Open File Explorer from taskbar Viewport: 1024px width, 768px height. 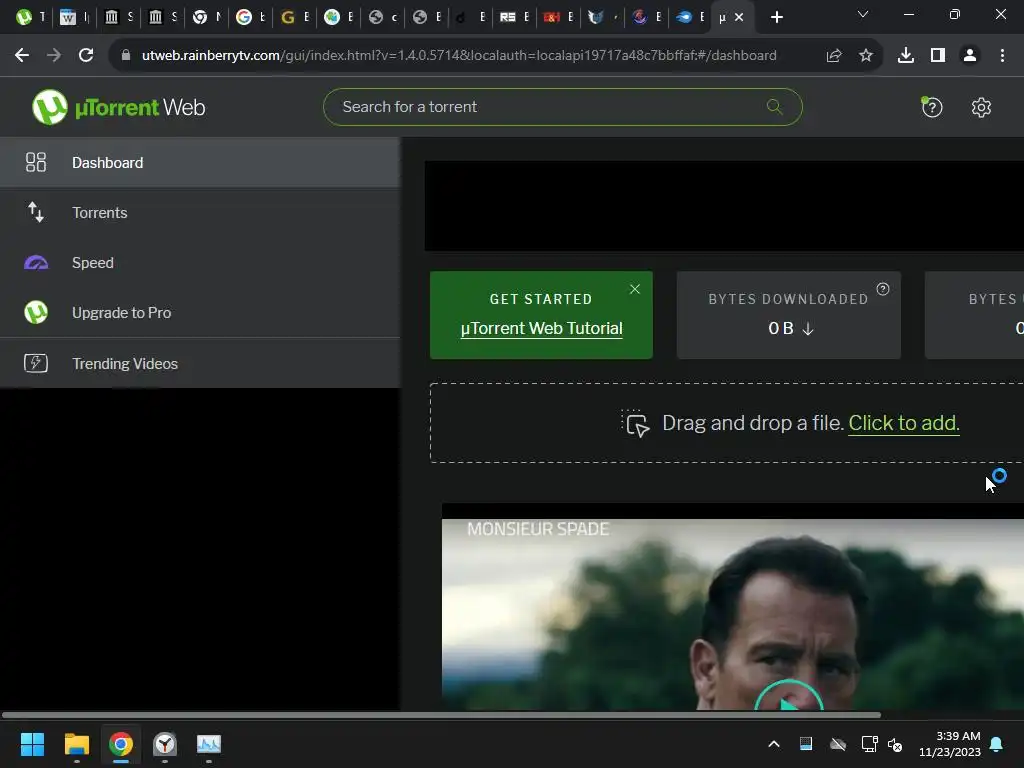click(x=76, y=744)
